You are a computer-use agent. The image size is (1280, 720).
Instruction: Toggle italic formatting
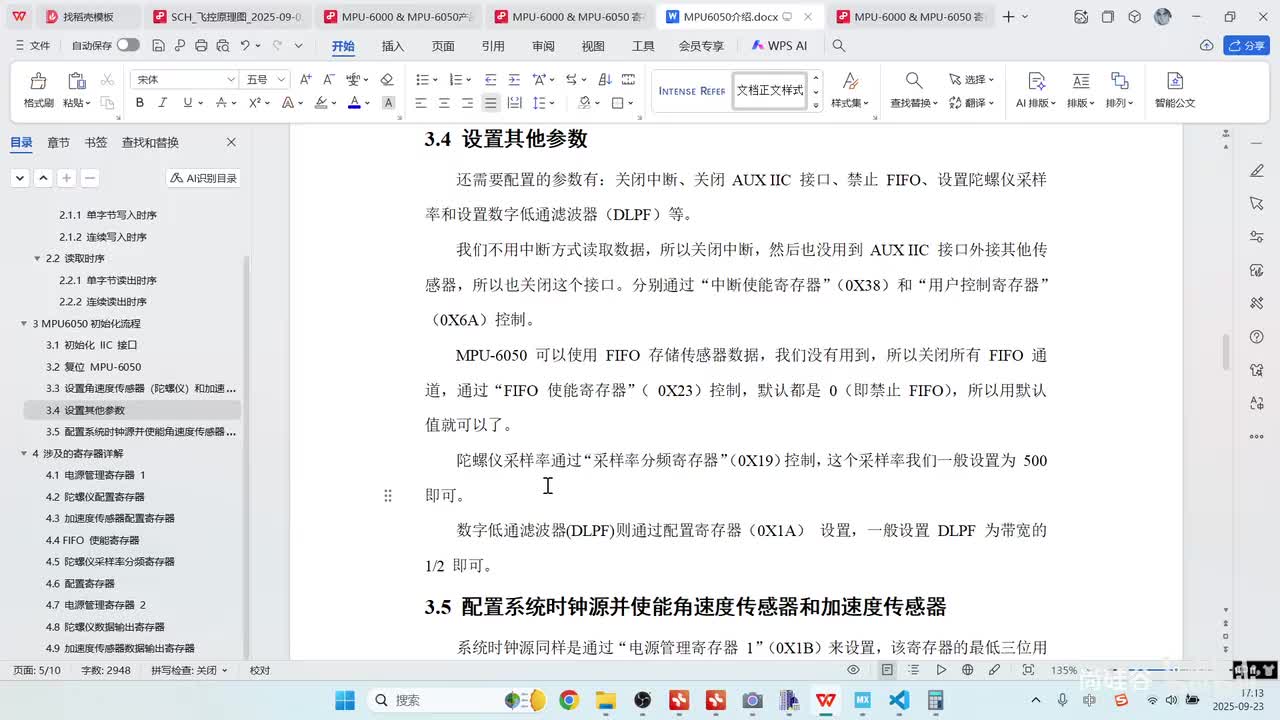[x=163, y=103]
